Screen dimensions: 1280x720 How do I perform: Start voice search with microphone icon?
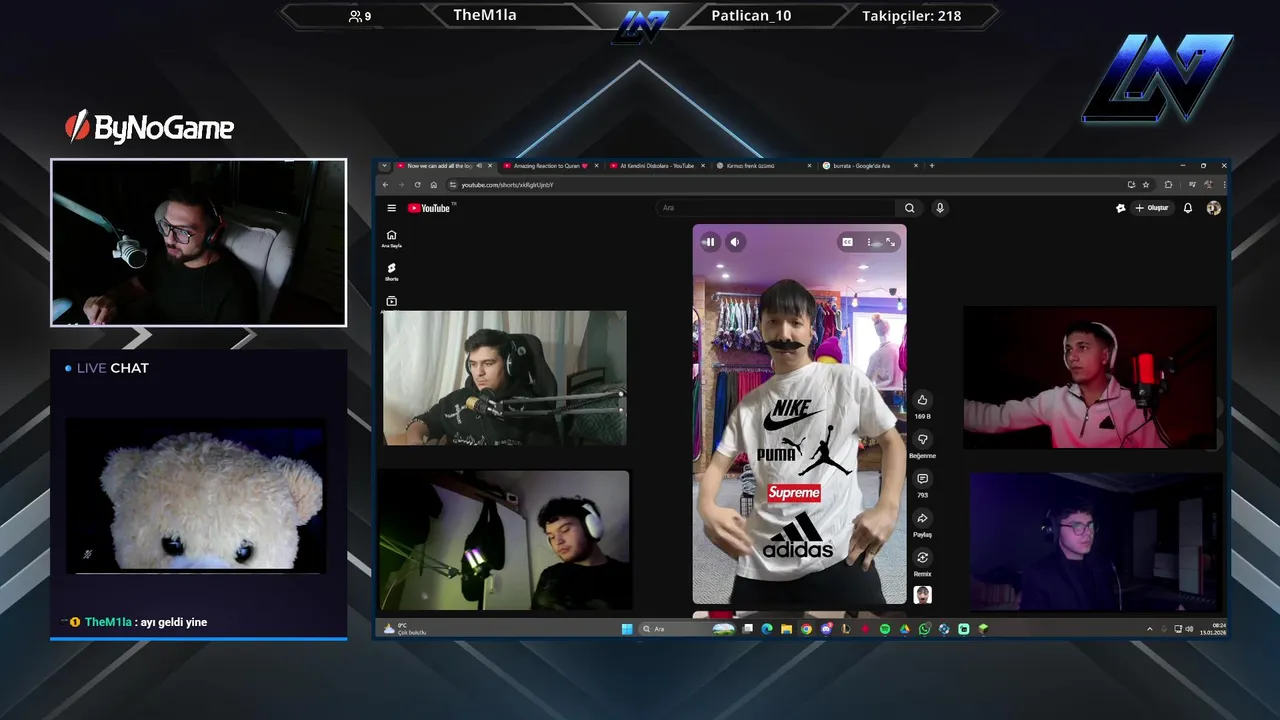pyautogui.click(x=939, y=208)
